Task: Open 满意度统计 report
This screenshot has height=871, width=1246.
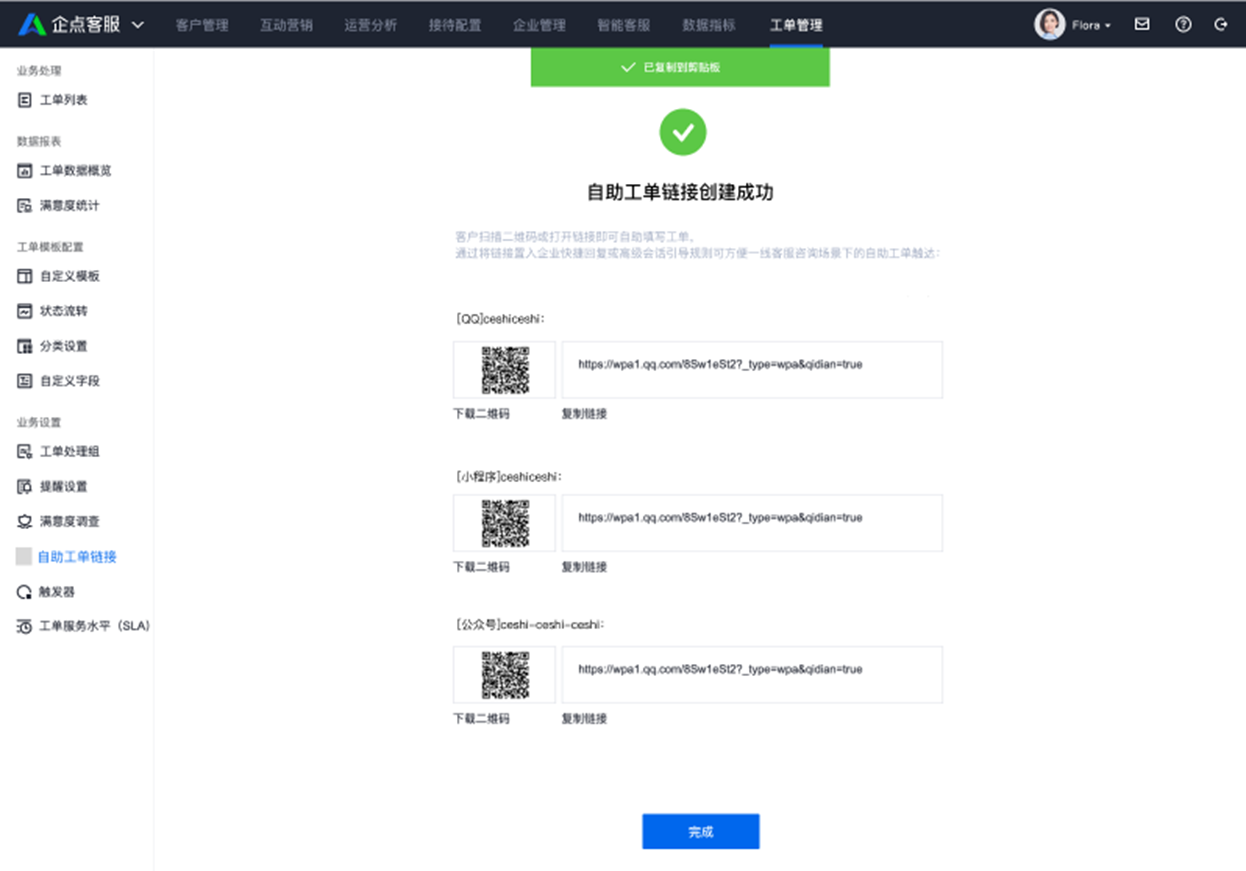Action: pos(70,206)
